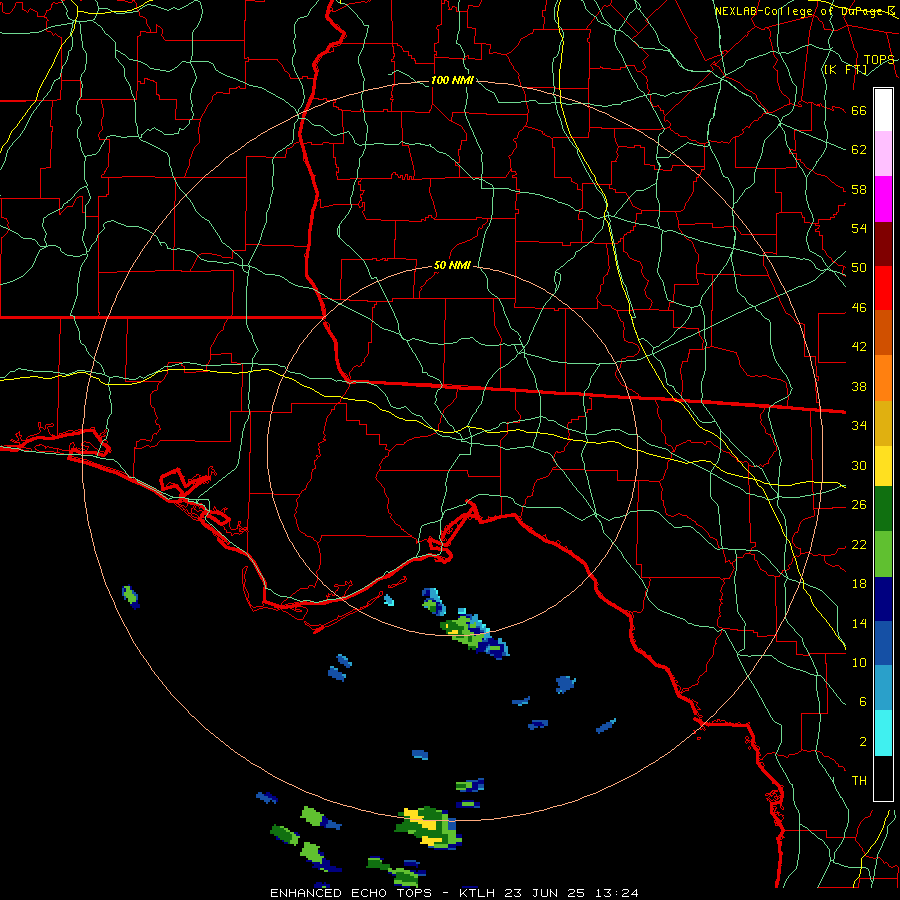Click the 58 legend scale value
The image size is (900, 900).
(x=859, y=189)
